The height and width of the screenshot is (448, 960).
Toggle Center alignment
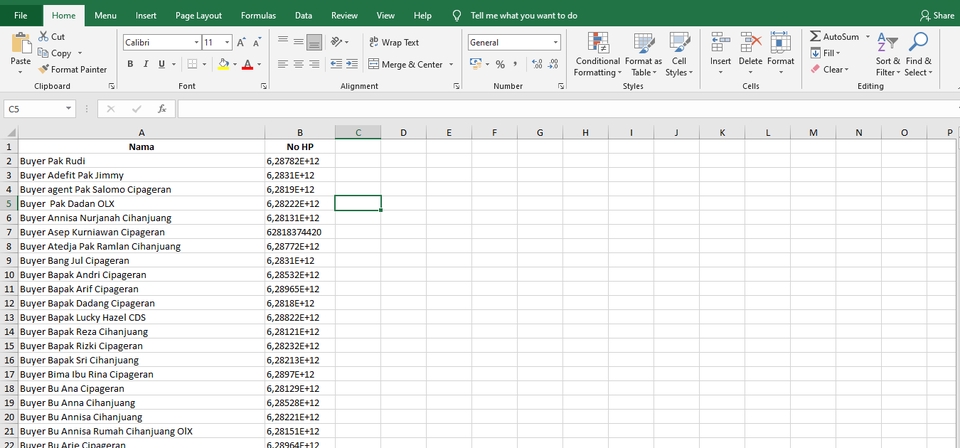pyautogui.click(x=299, y=64)
